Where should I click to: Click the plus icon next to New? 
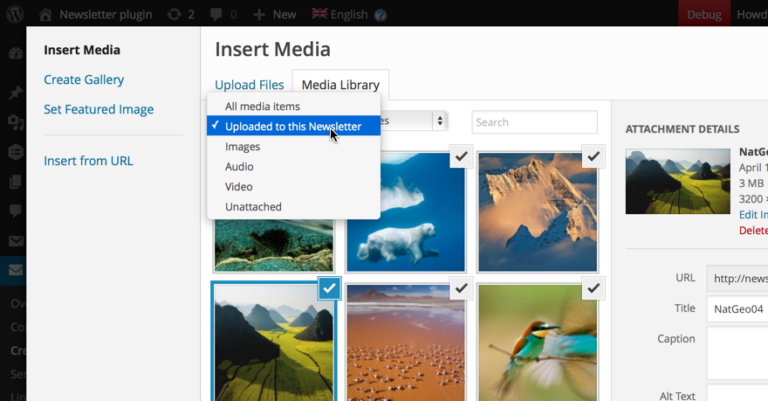pyautogui.click(x=259, y=15)
